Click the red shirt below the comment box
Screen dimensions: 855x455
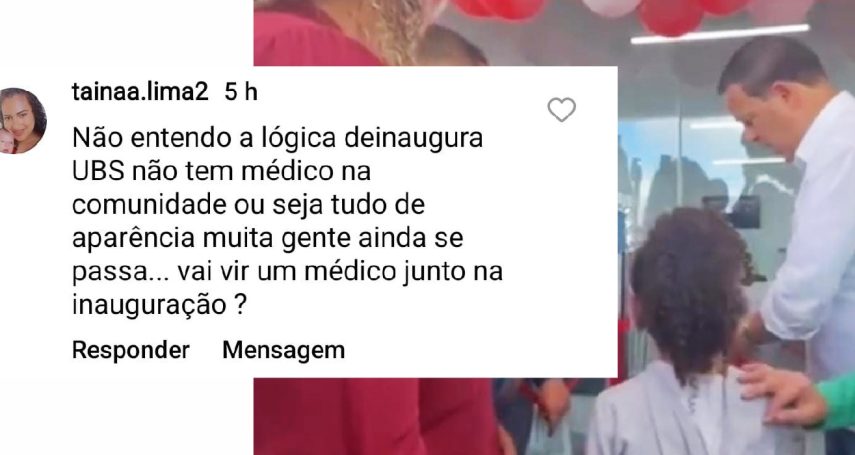376,416
